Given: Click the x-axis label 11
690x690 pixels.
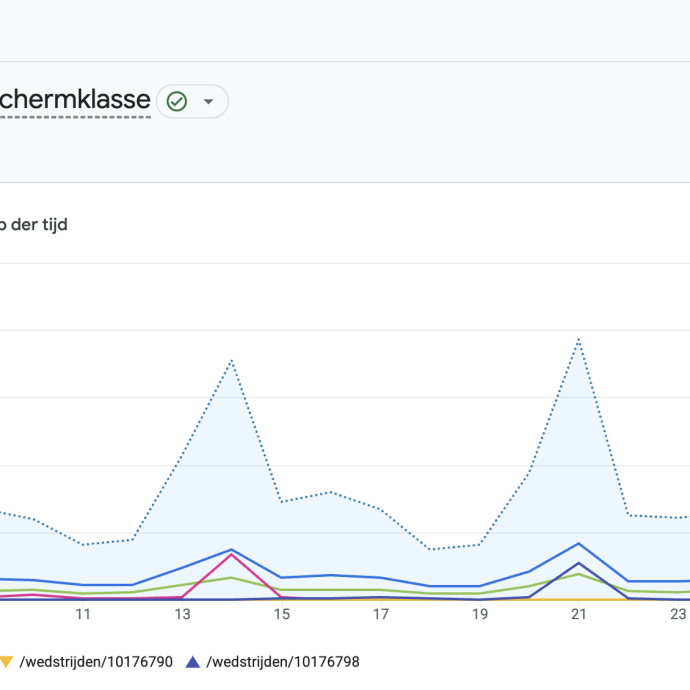Looking at the screenshot, I should (x=83, y=614).
